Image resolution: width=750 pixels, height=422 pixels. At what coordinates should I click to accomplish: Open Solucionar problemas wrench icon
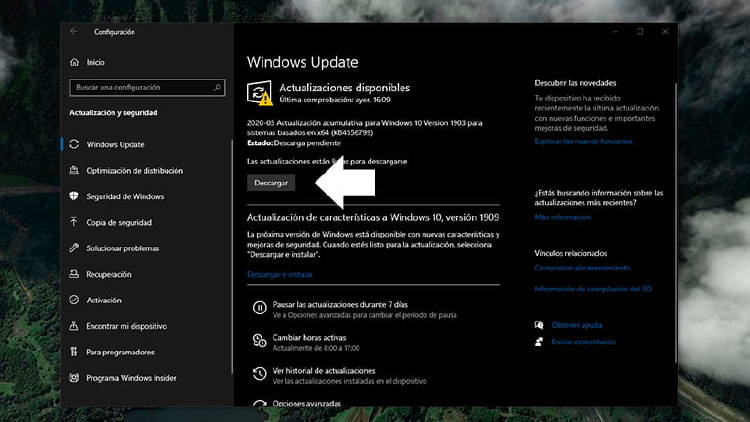click(x=75, y=248)
